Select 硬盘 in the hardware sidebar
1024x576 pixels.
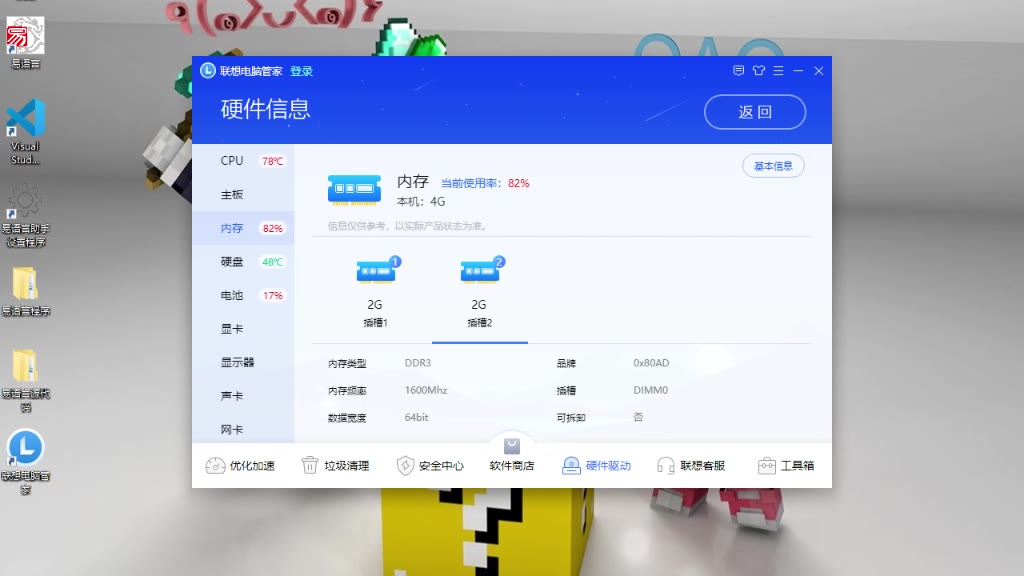(x=243, y=262)
